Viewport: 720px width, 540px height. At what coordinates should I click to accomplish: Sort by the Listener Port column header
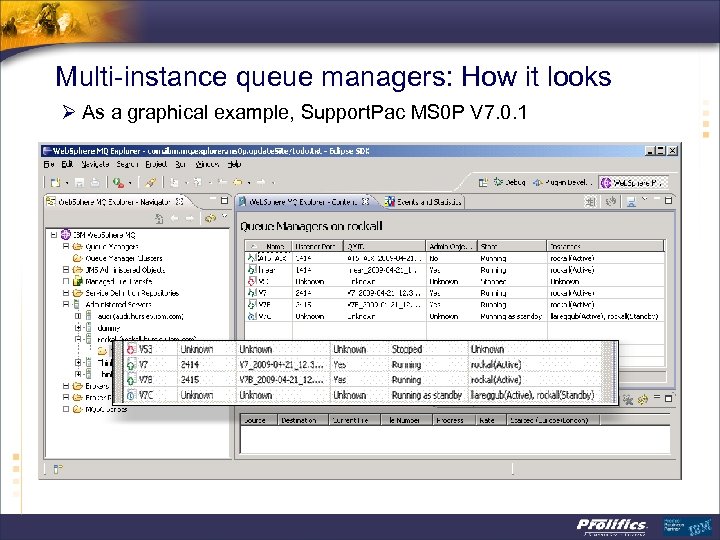tap(318, 246)
